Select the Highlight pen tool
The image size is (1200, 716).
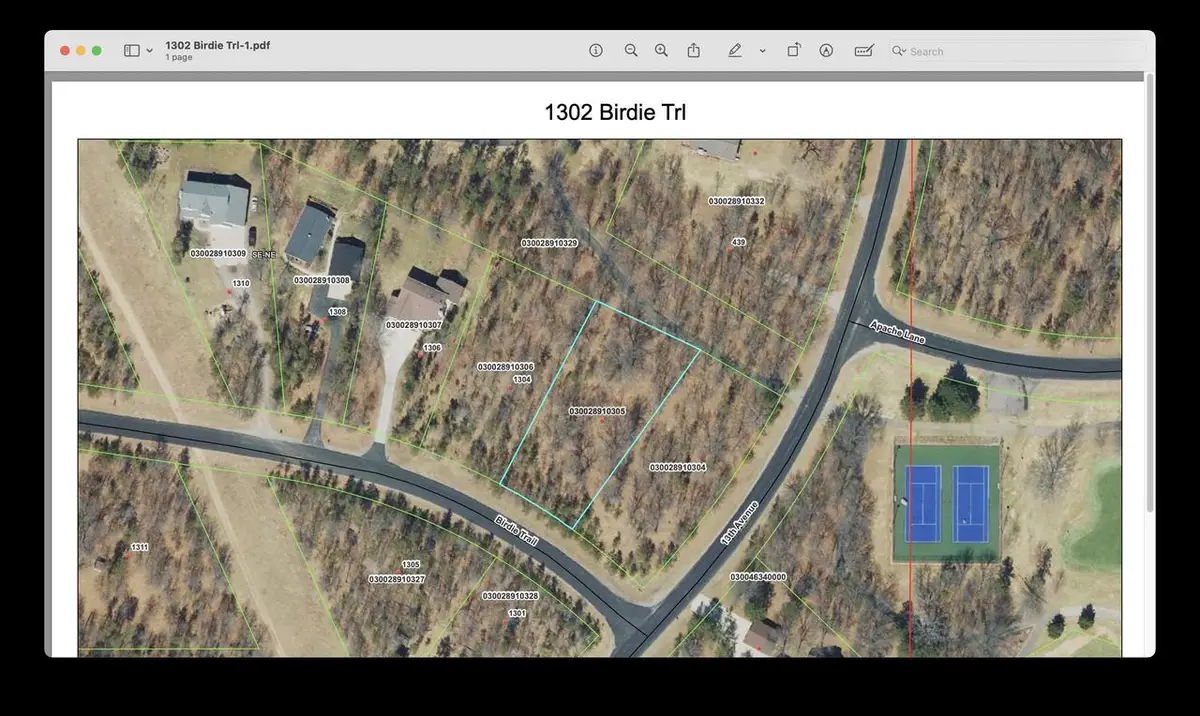click(x=735, y=50)
